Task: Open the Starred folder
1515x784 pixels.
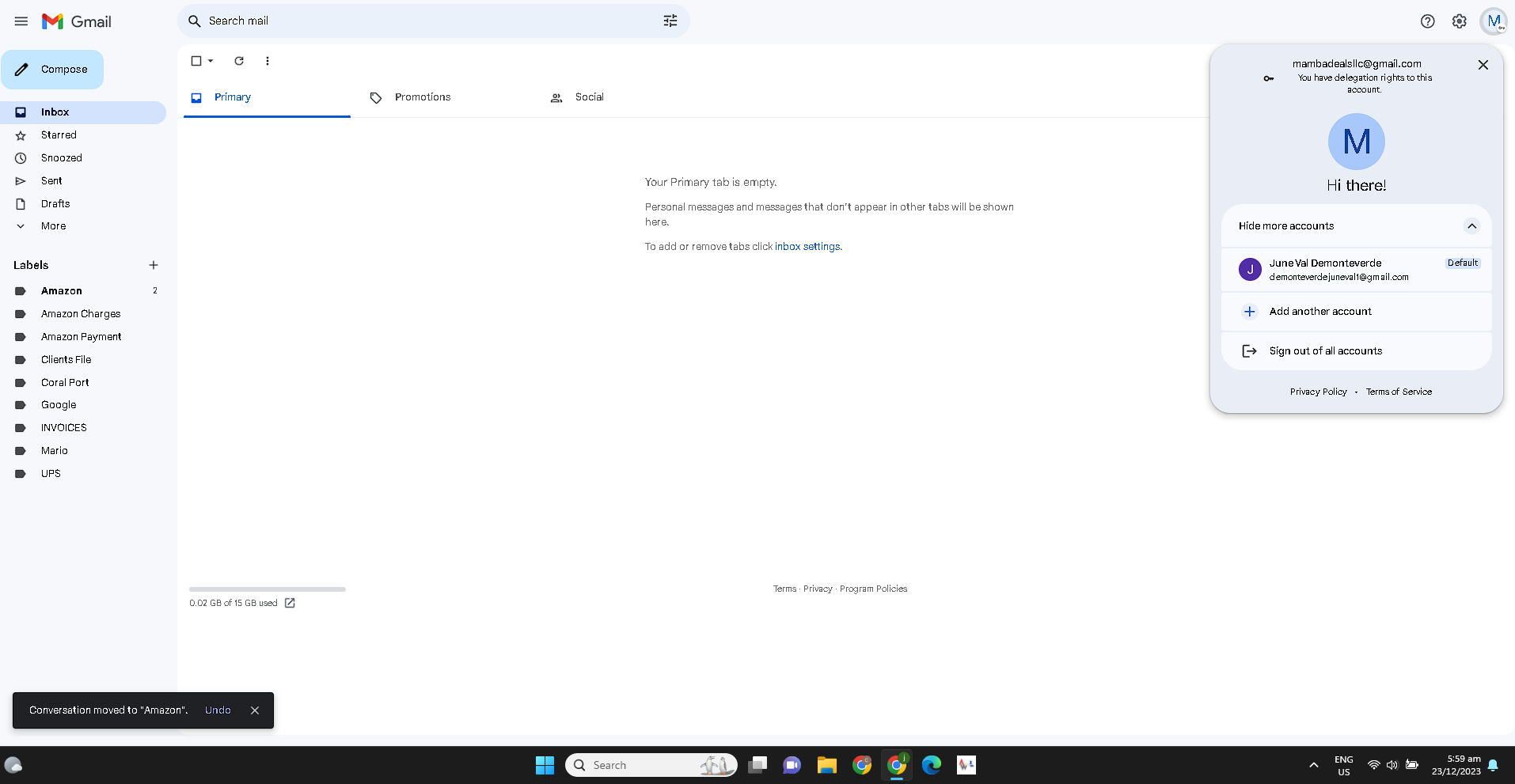Action: (x=83, y=135)
